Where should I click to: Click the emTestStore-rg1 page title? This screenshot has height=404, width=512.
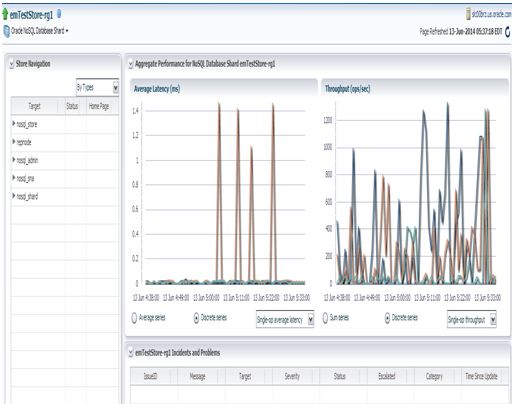[31, 15]
